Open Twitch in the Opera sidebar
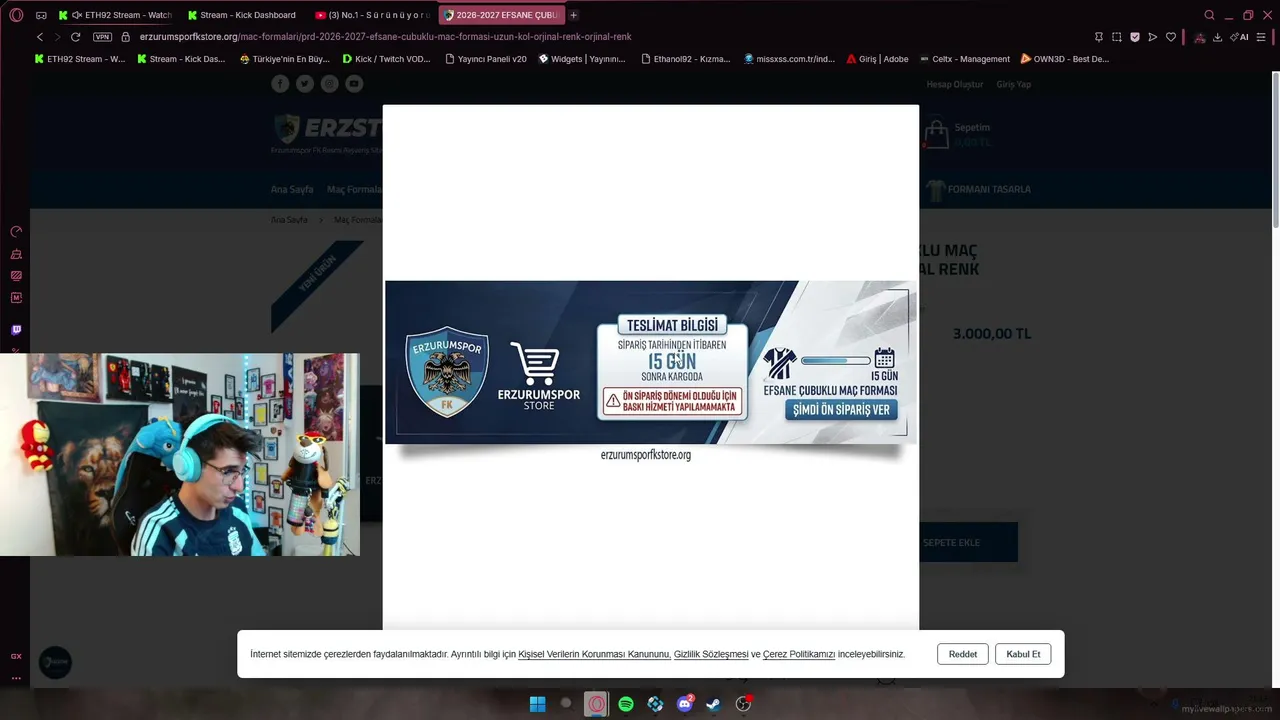The image size is (1280, 720). [16, 329]
